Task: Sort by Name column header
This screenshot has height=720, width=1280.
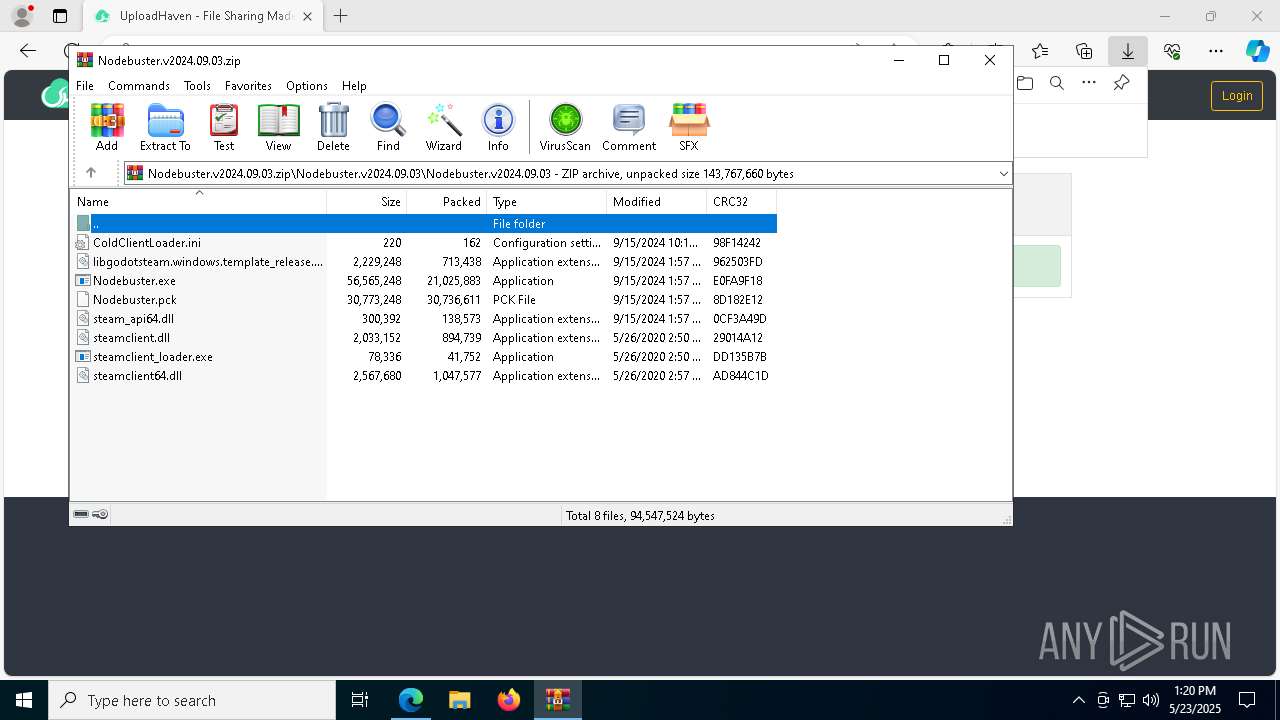Action: [x=198, y=202]
